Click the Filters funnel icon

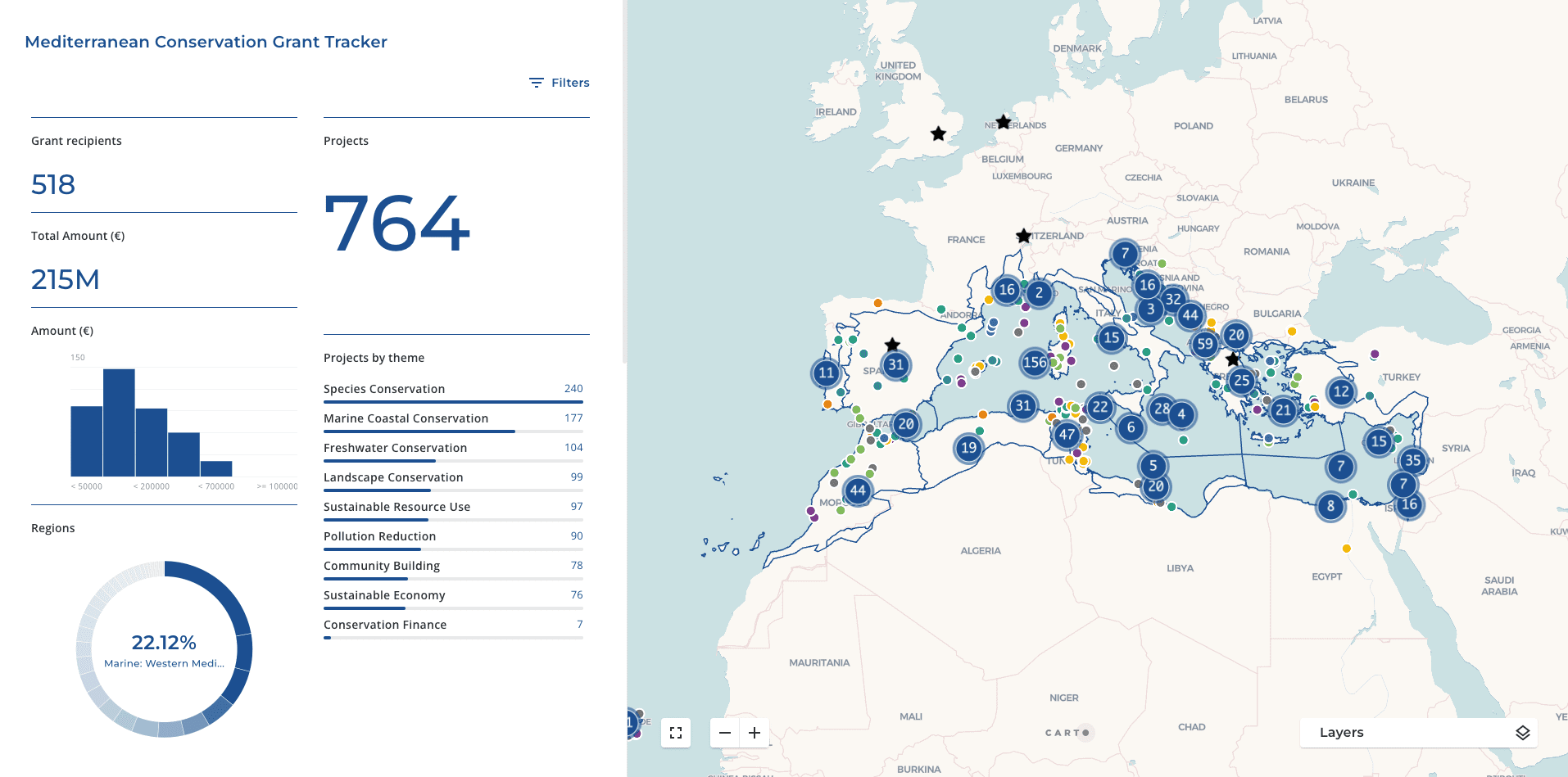536,82
